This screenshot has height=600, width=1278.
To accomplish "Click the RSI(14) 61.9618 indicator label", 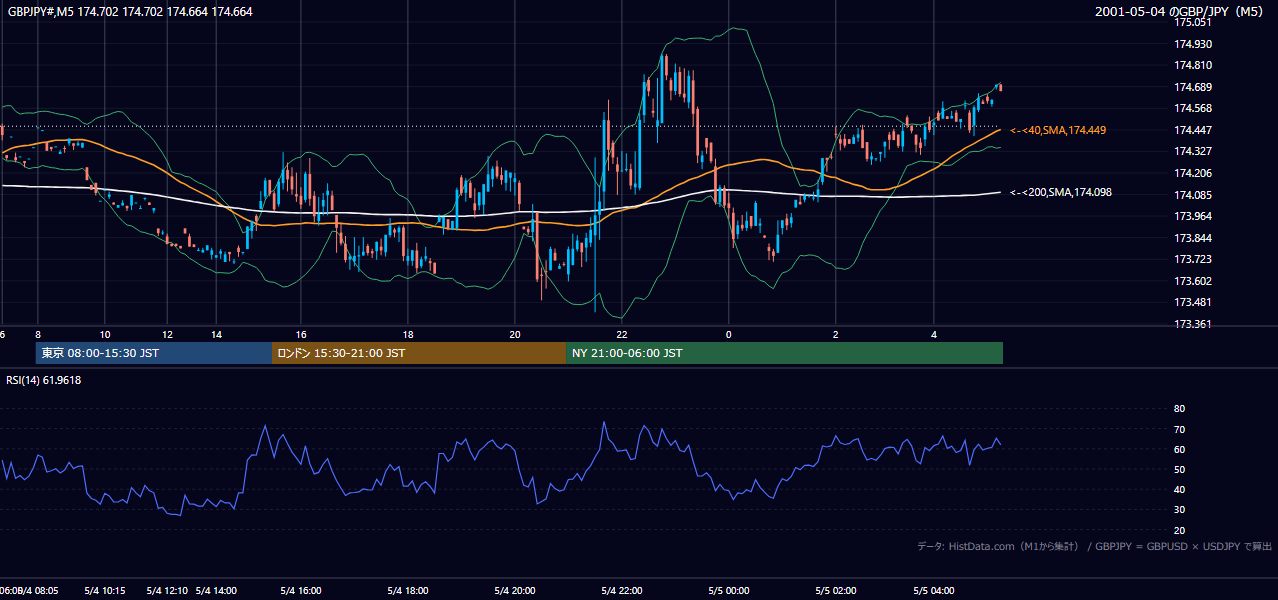I will (45, 380).
